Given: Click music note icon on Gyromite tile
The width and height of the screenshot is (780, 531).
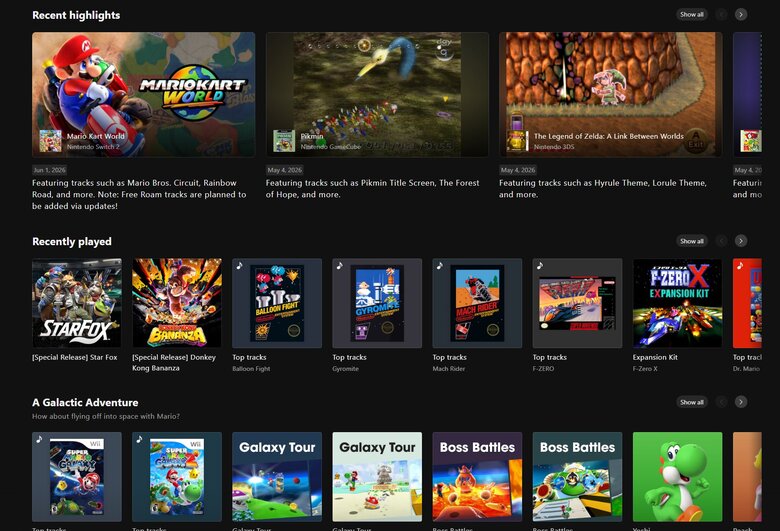Looking at the screenshot, I should [340, 266].
